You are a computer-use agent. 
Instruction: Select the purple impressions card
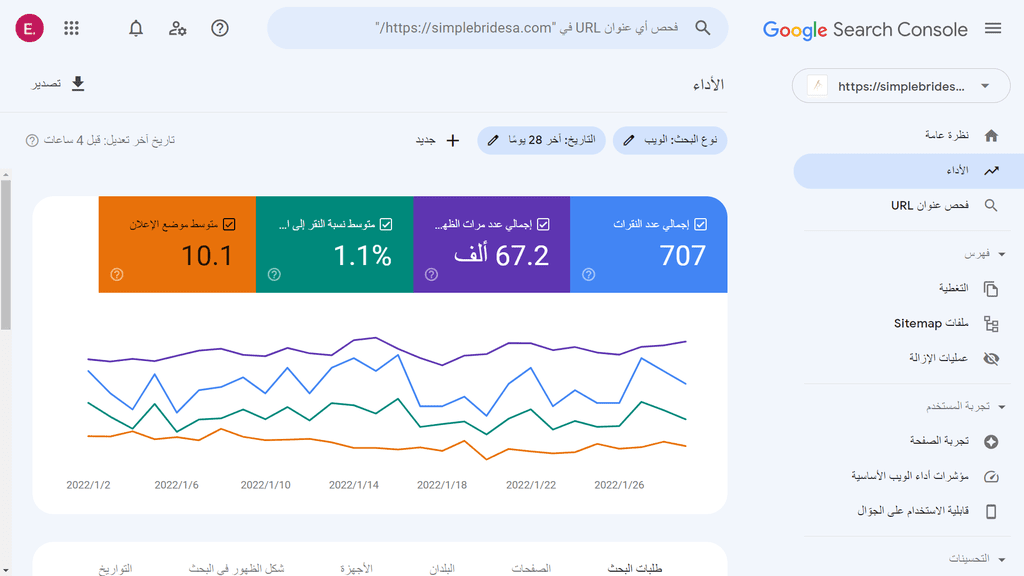(x=492, y=244)
